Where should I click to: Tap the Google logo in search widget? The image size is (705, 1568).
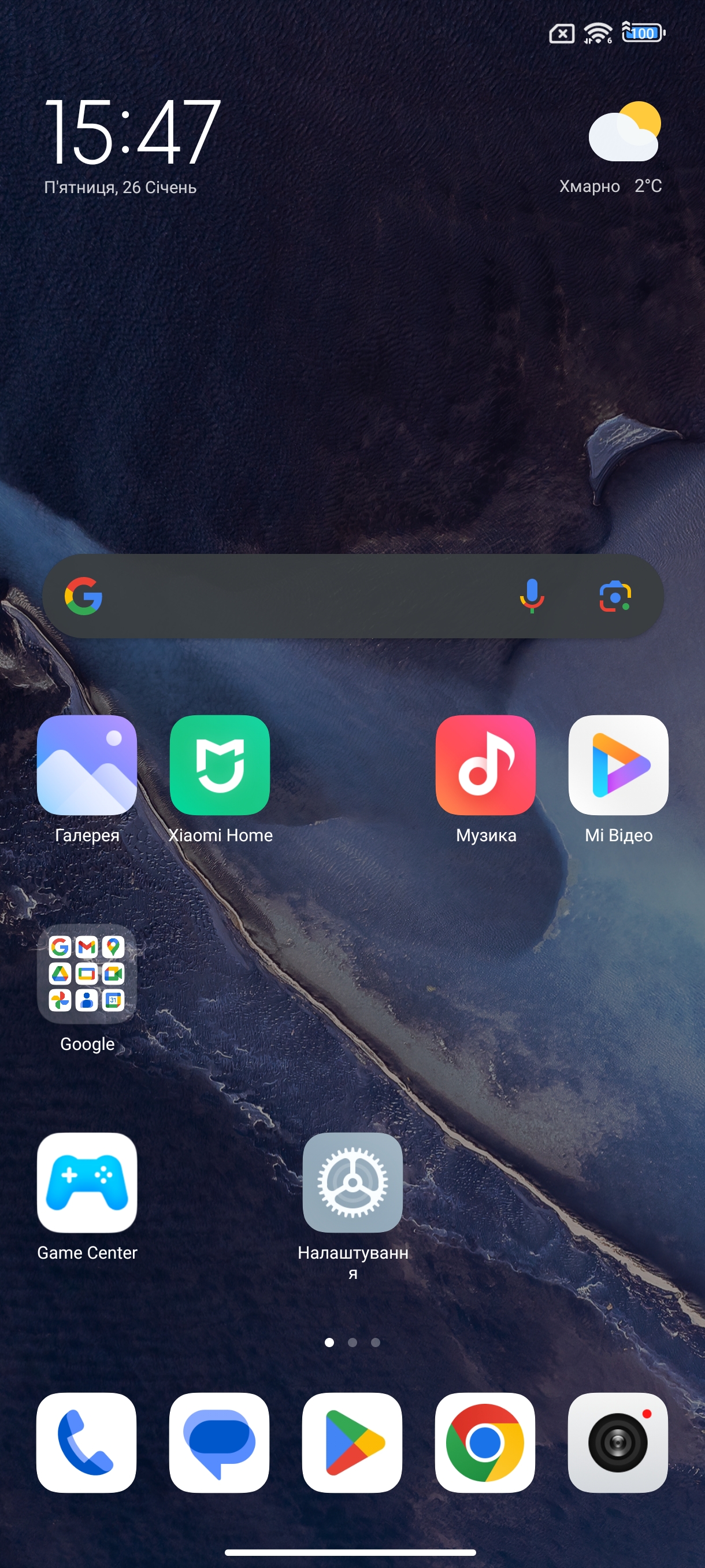tap(83, 596)
